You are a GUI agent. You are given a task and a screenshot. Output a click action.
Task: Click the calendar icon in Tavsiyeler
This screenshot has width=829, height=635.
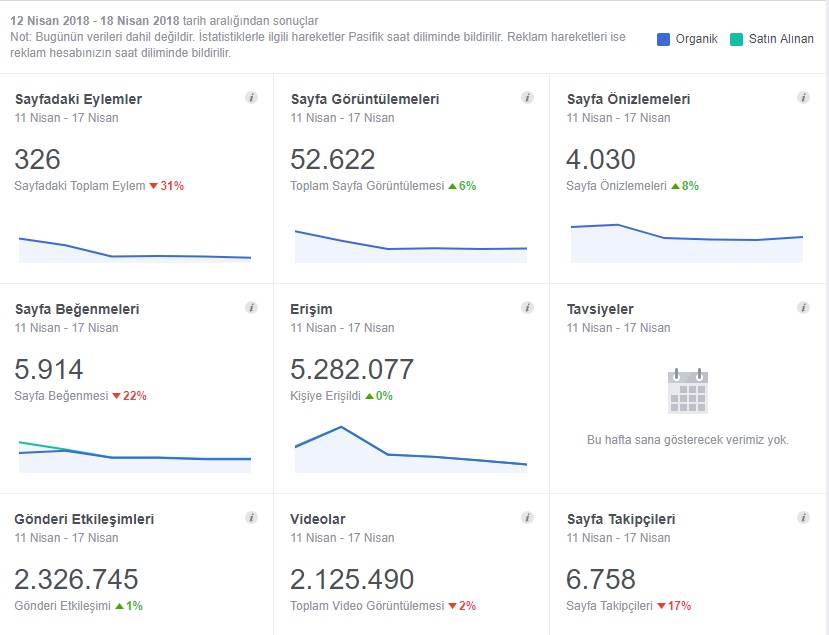(688, 391)
